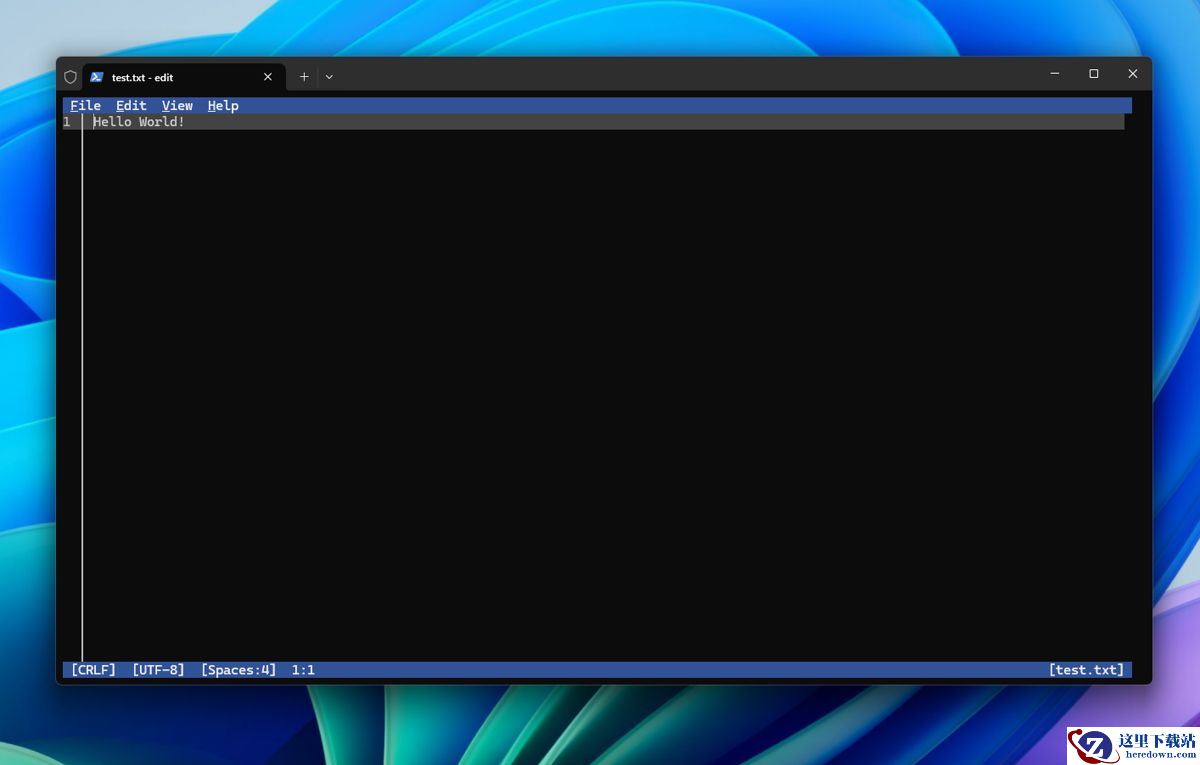1200x765 pixels.
Task: Click the test.txt filename in the status bar
Action: coord(1086,670)
